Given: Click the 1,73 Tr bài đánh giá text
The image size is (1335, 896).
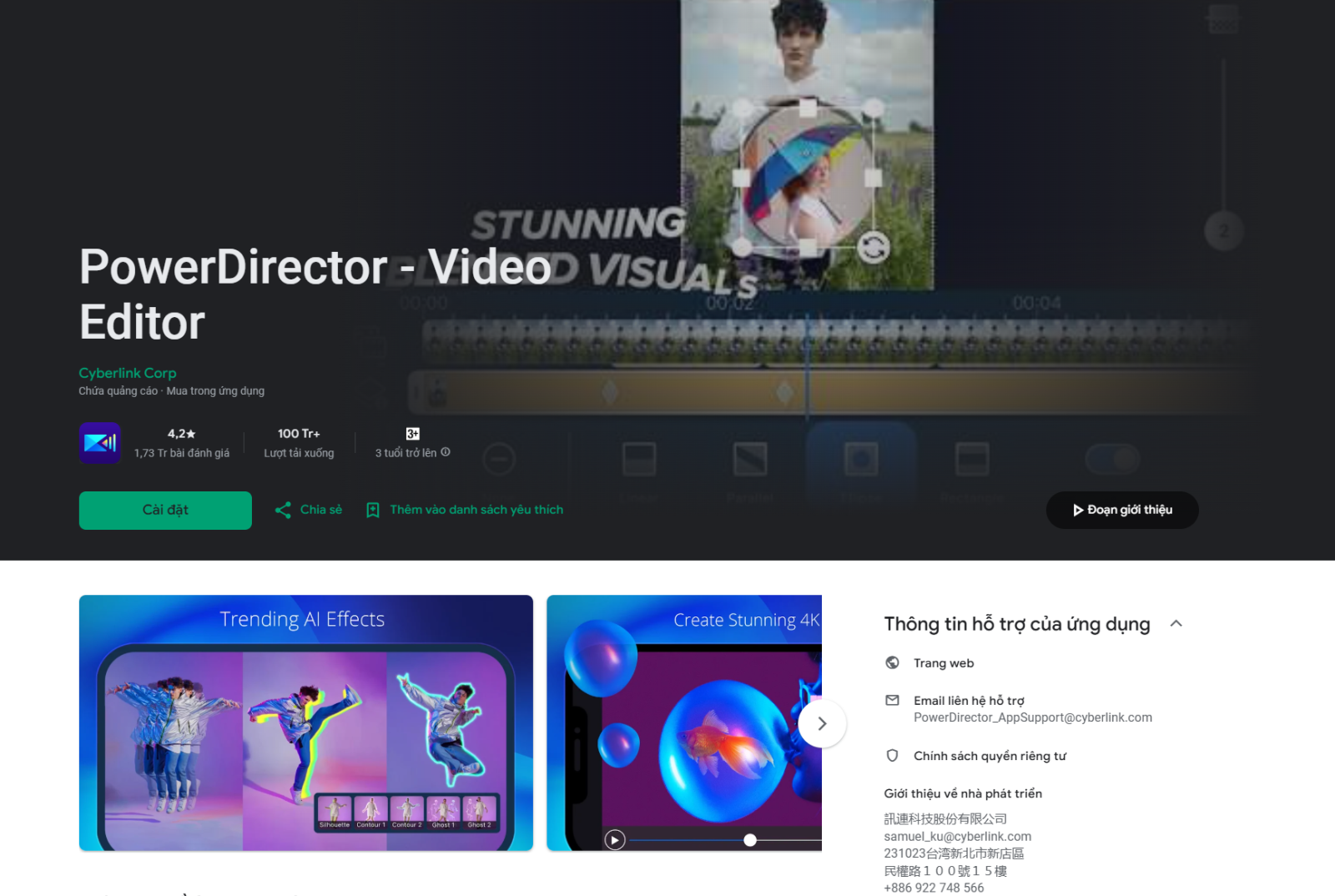Looking at the screenshot, I should click(x=182, y=453).
